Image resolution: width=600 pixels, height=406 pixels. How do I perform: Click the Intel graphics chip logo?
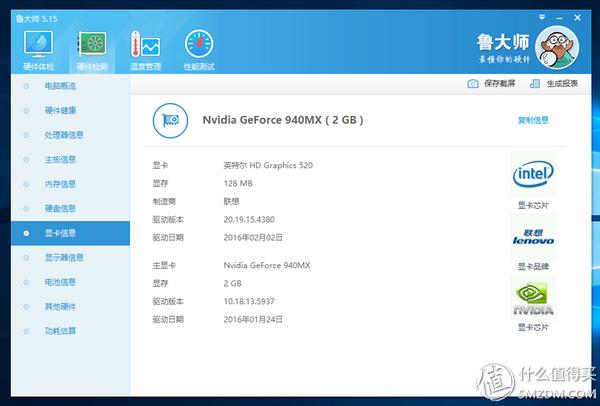(533, 176)
